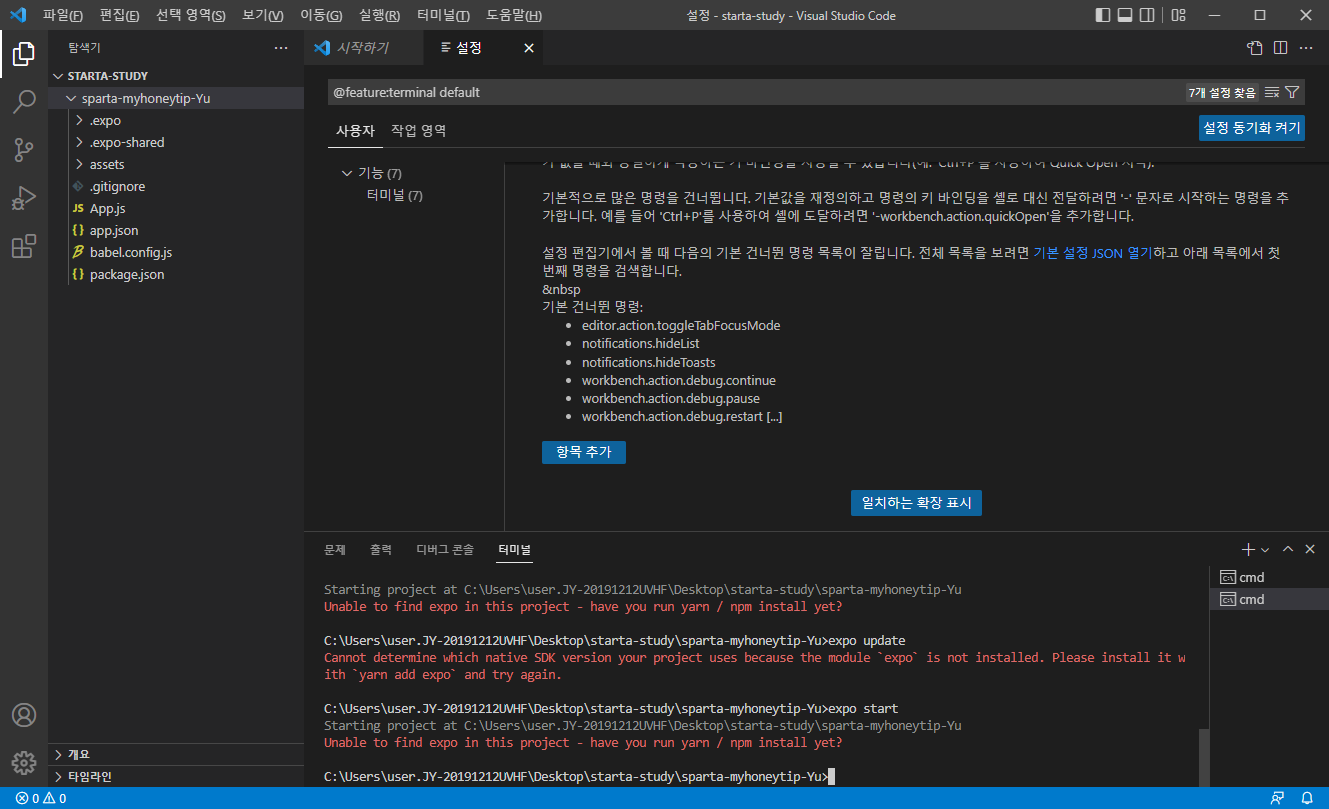The width and height of the screenshot is (1329, 809).
Task: Open the 실행 menu
Action: click(x=380, y=16)
